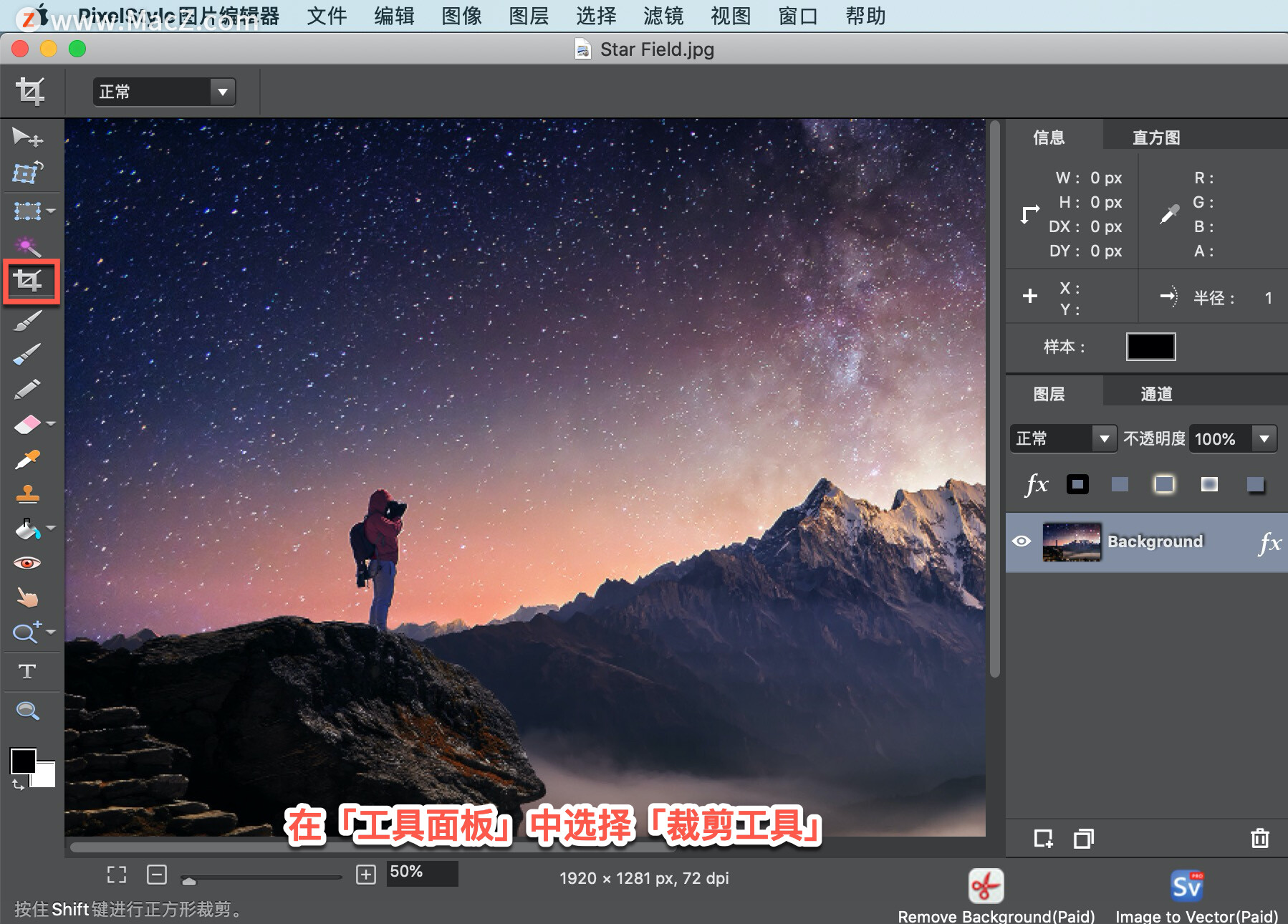This screenshot has width=1288, height=924.
Task: Toggle layer effects via the fx icon on Background layer
Action: tap(1272, 543)
